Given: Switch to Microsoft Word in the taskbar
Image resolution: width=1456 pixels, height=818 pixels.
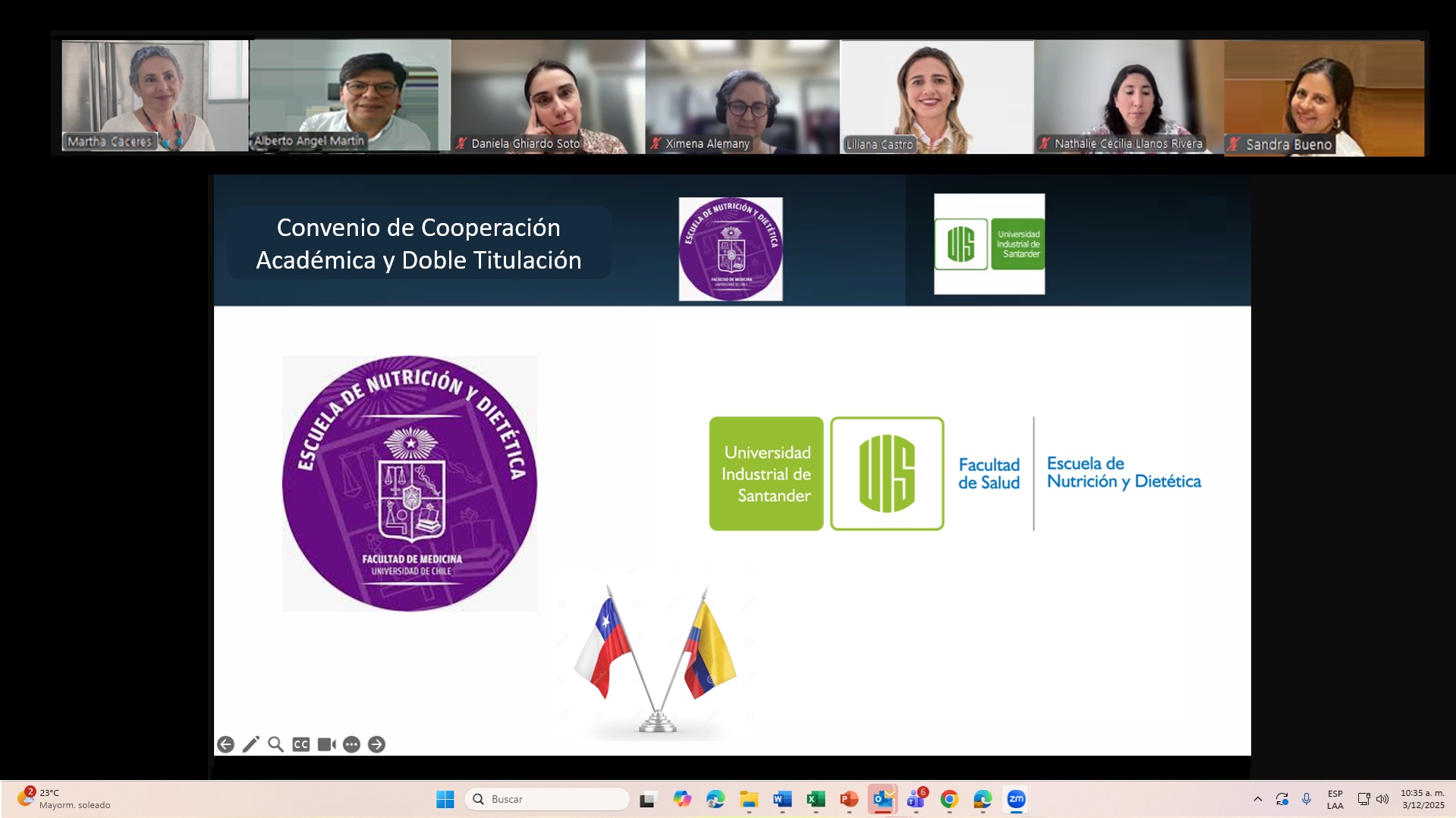Looking at the screenshot, I should (782, 799).
